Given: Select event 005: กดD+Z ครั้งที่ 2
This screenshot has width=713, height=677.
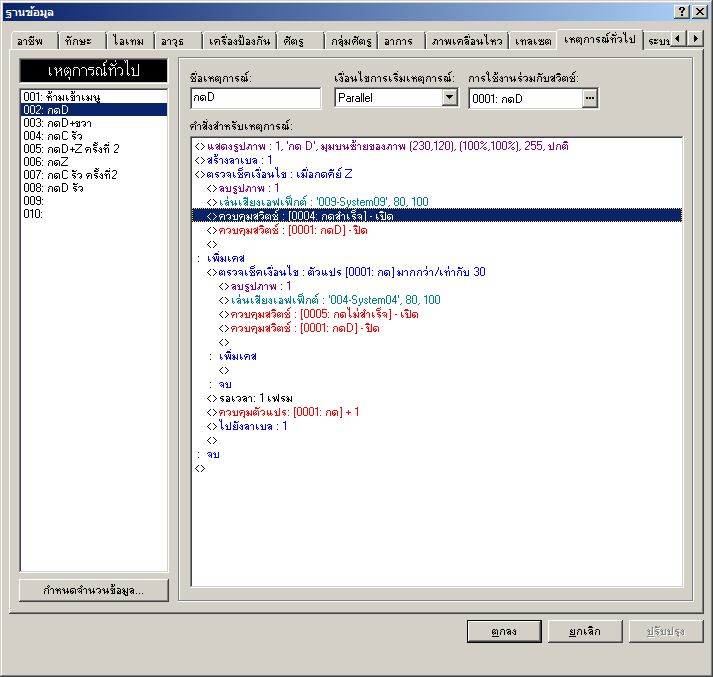Looking at the screenshot, I should 94,149.
